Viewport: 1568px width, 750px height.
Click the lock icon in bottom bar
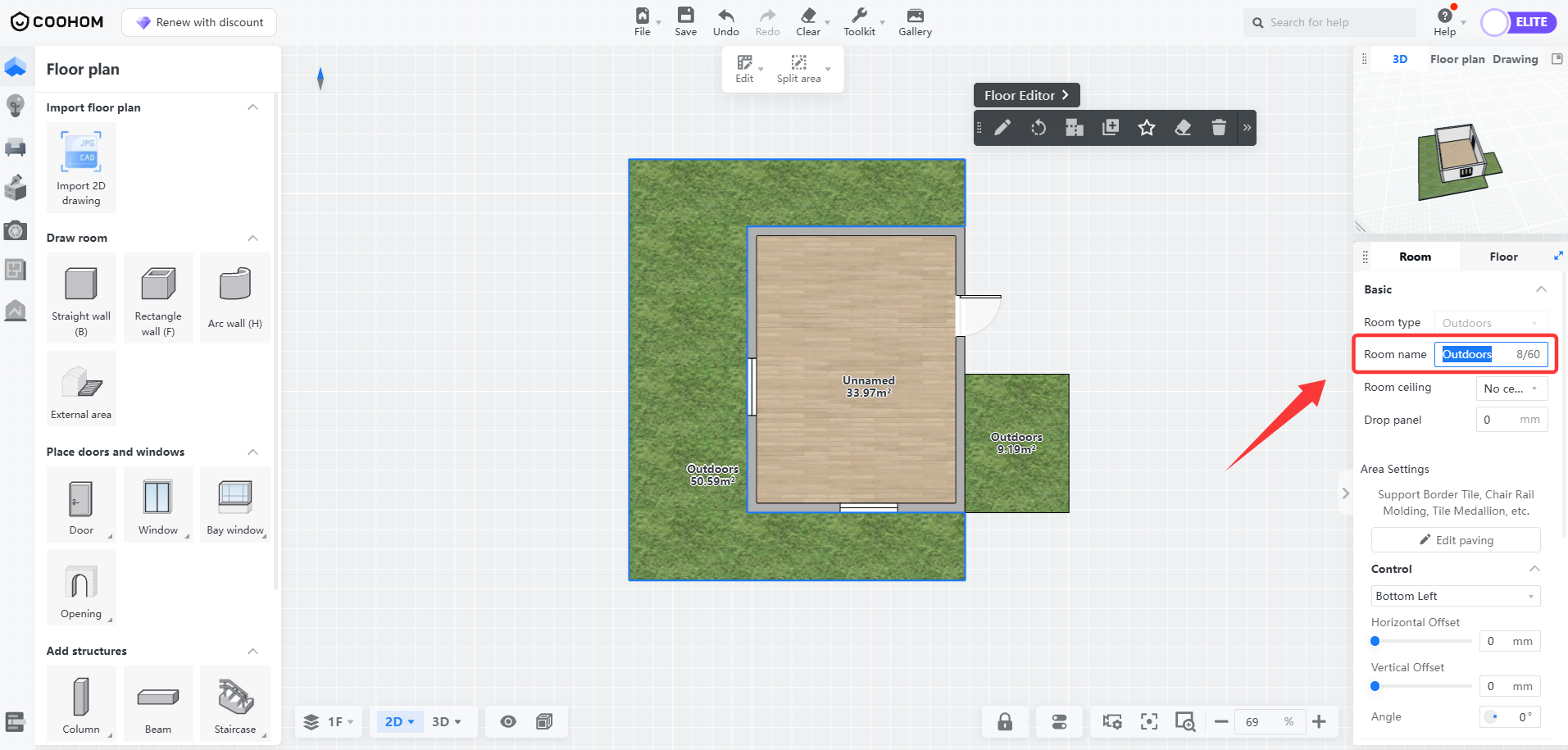[x=1004, y=721]
